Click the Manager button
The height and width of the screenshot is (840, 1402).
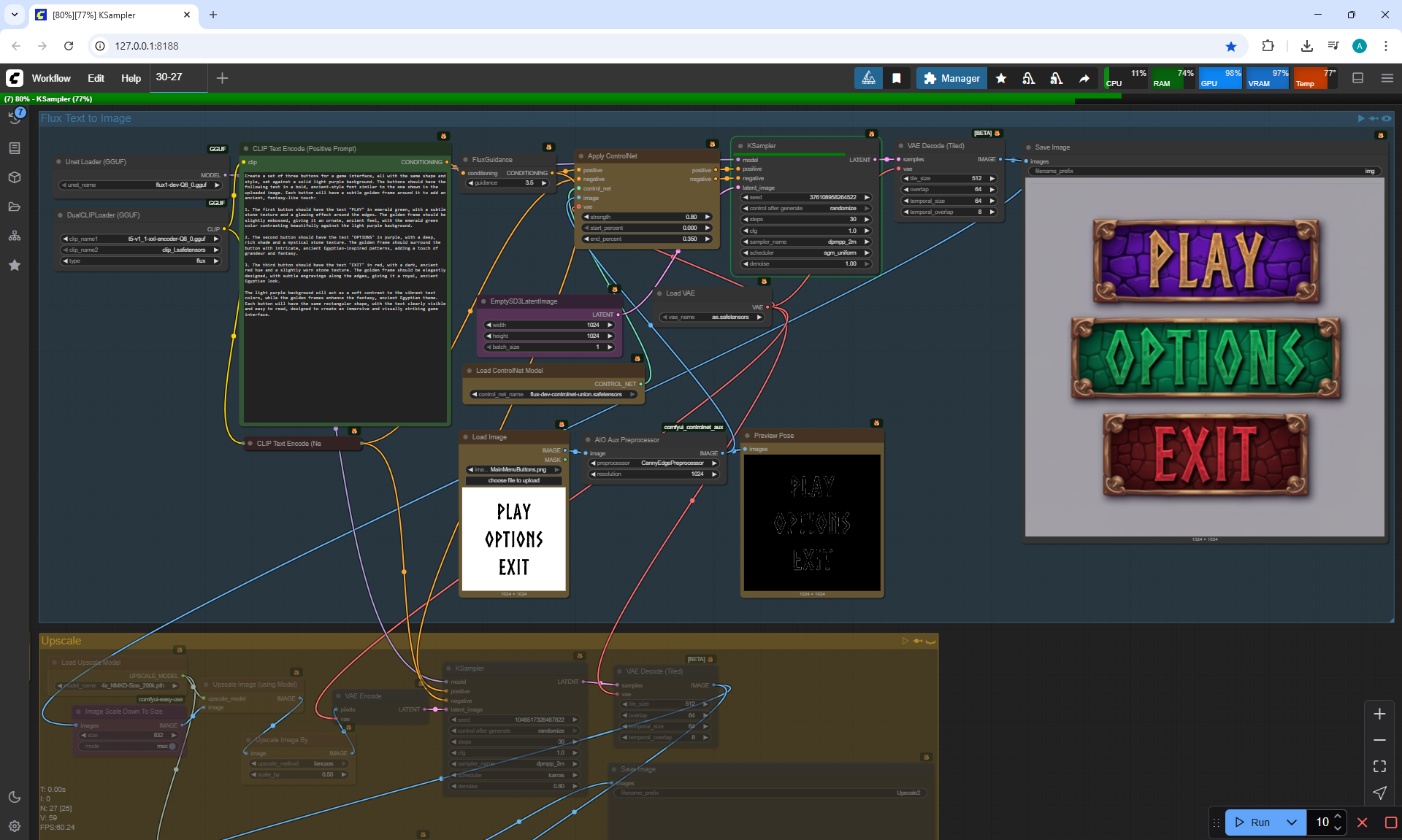tap(951, 78)
